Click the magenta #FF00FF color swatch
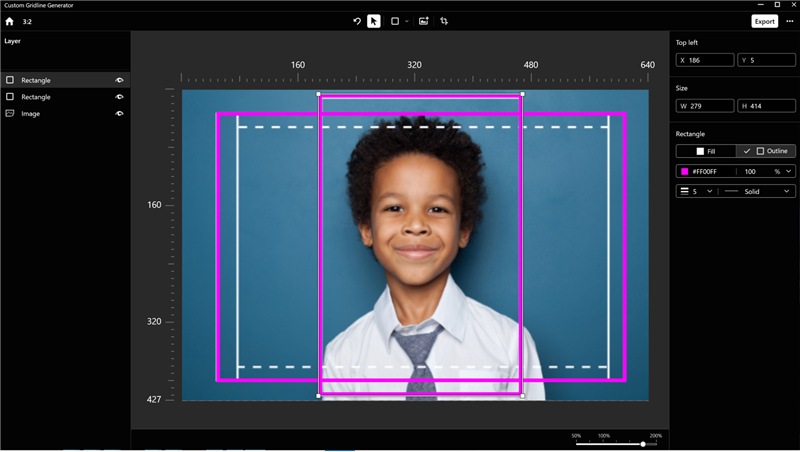Viewport: 800px width, 452px height. pos(684,171)
